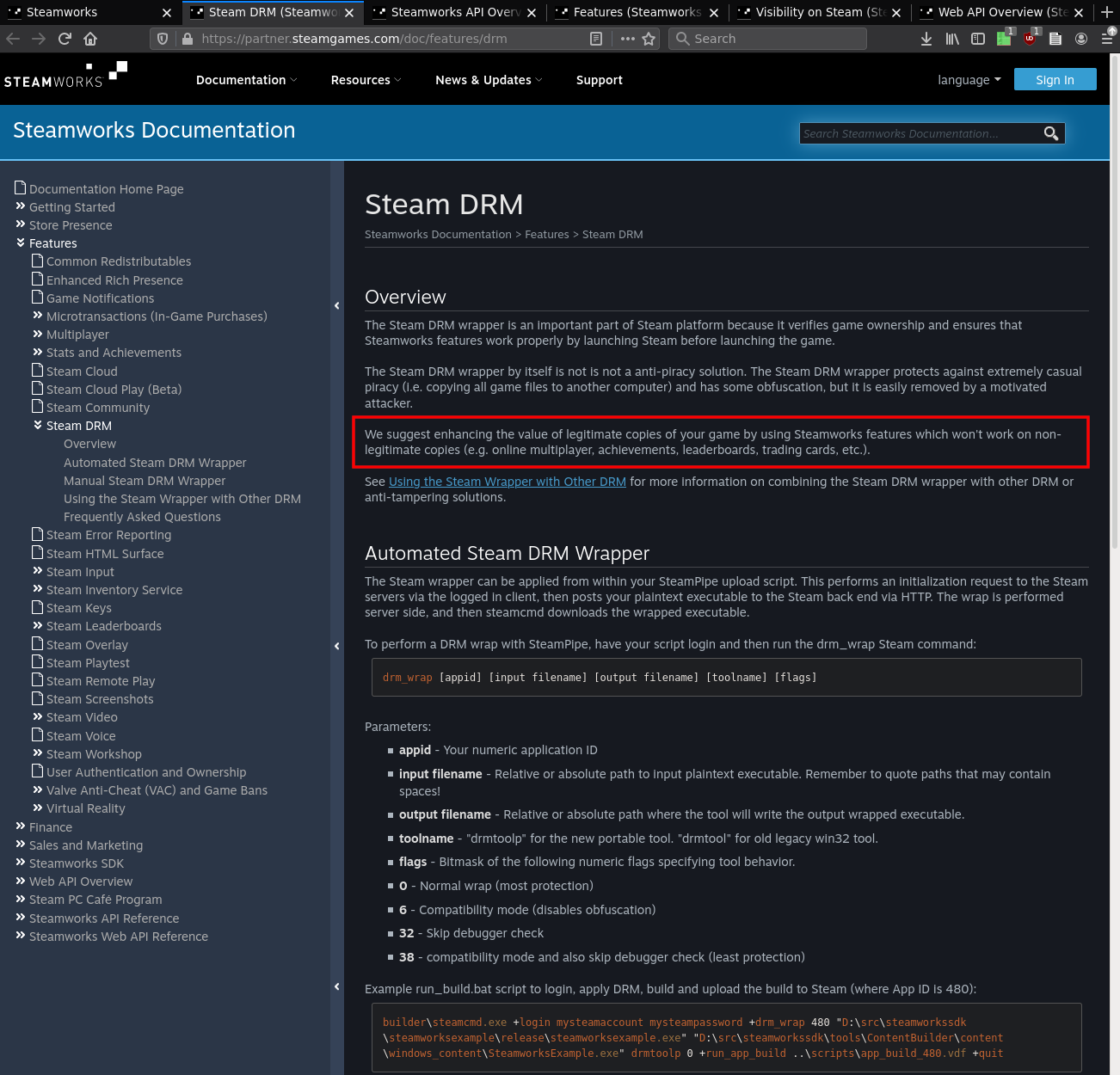This screenshot has height=1075, width=1120.
Task: Open the Documentation menu
Action: (246, 80)
